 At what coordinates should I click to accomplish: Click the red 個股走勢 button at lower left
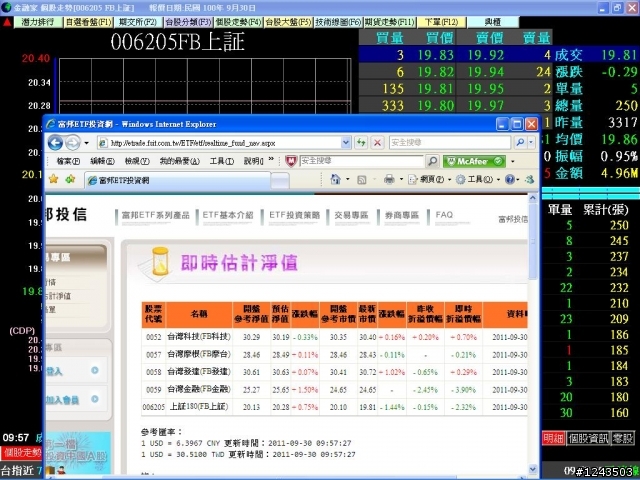[21, 453]
